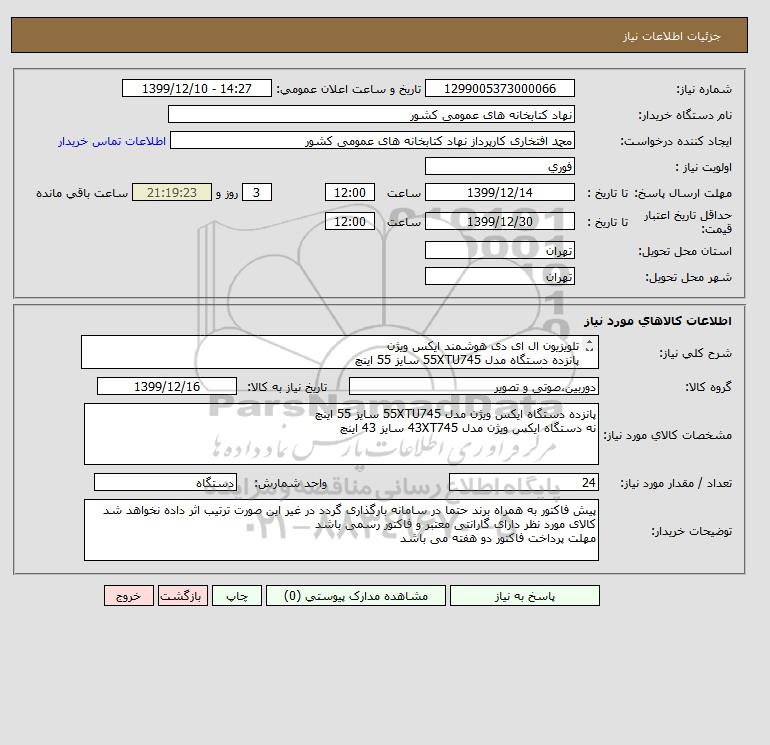Click the مشخصات کالای مورد نیاز text area
The height and width of the screenshot is (745, 770).
coord(341,434)
